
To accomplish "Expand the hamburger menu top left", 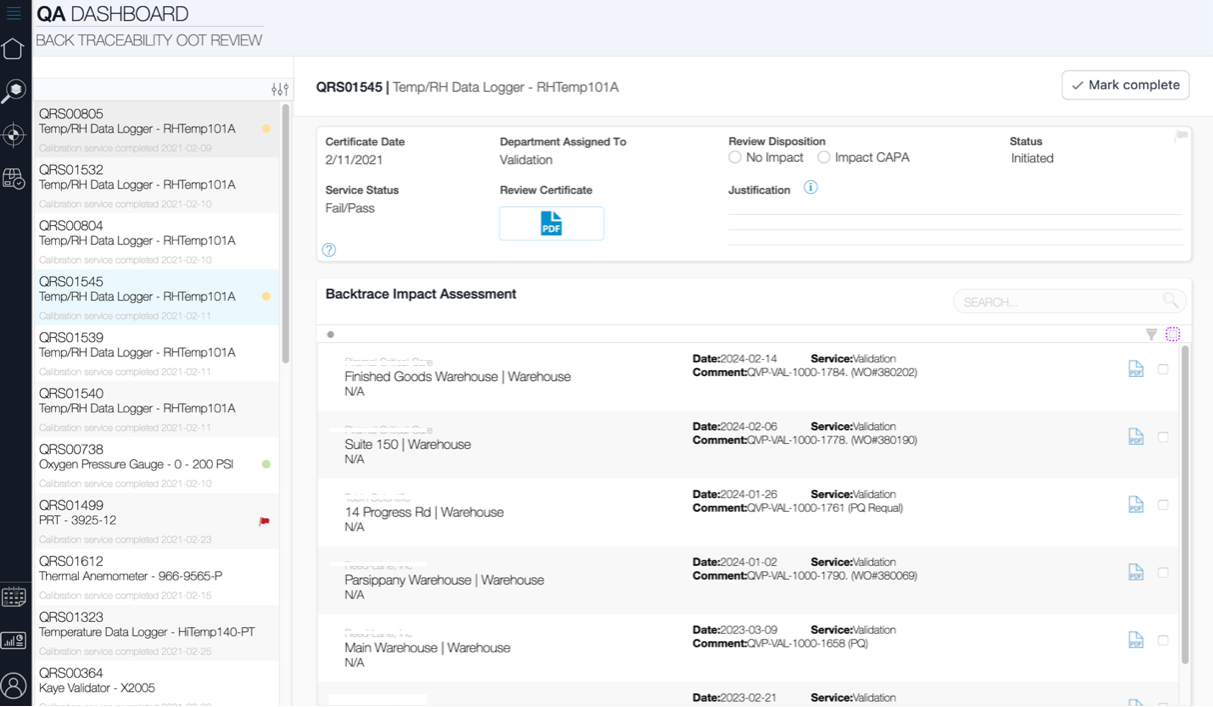I will coord(14,14).
